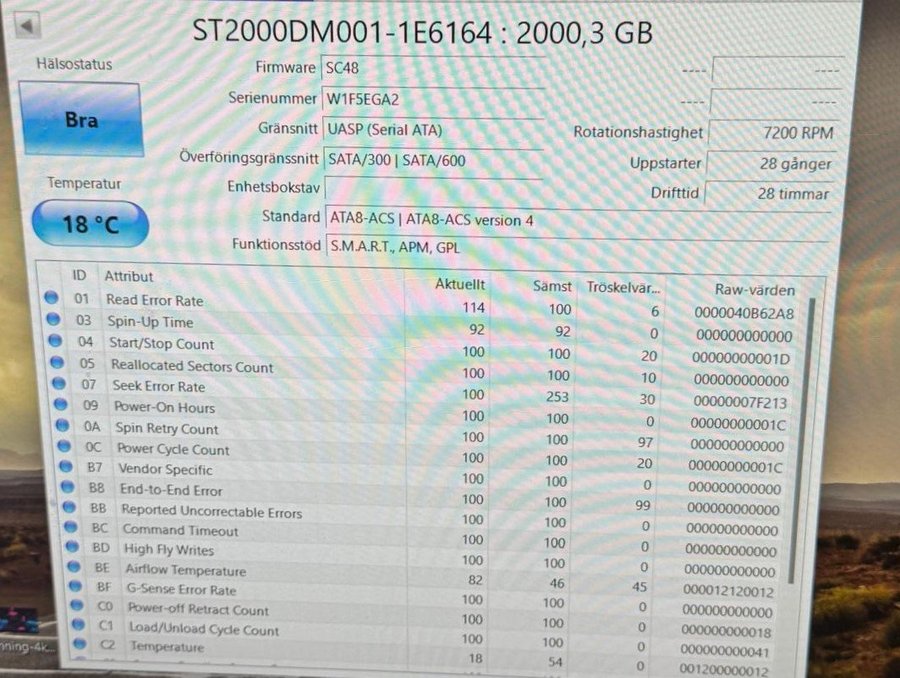Click the status dot for Power Cycle Count
Image resolution: width=900 pixels, height=678 pixels.
63,446
